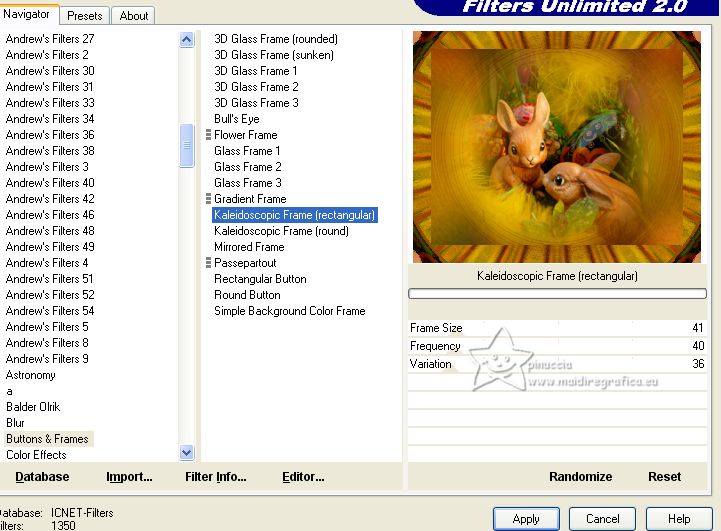Viewport: 721px width, 531px height.
Task: Choose the Mirrored Frame filter
Action: [249, 247]
